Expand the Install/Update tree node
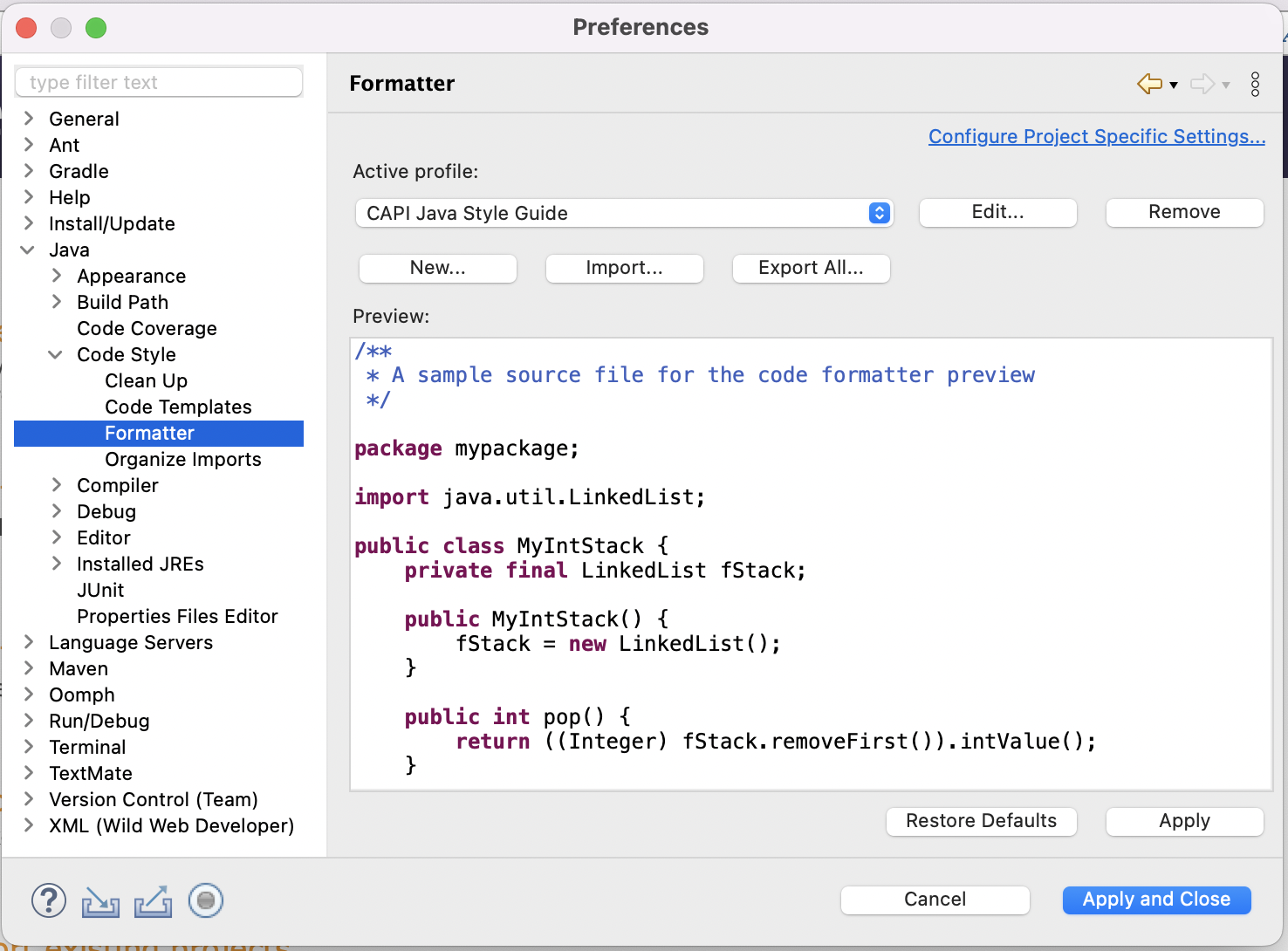Viewport: 1288px width, 951px height. [x=29, y=222]
